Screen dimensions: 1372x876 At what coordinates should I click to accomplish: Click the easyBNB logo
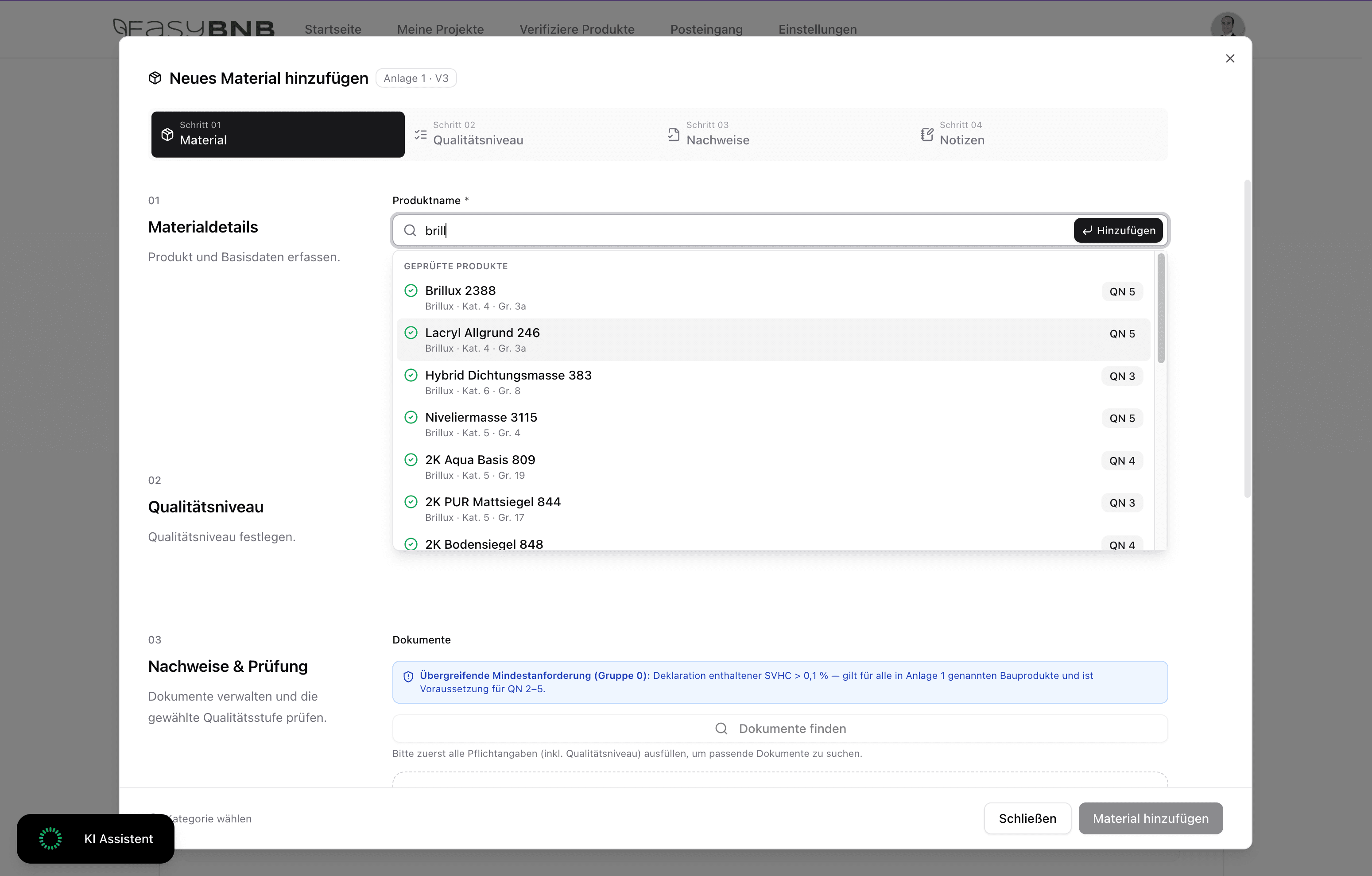pyautogui.click(x=194, y=28)
